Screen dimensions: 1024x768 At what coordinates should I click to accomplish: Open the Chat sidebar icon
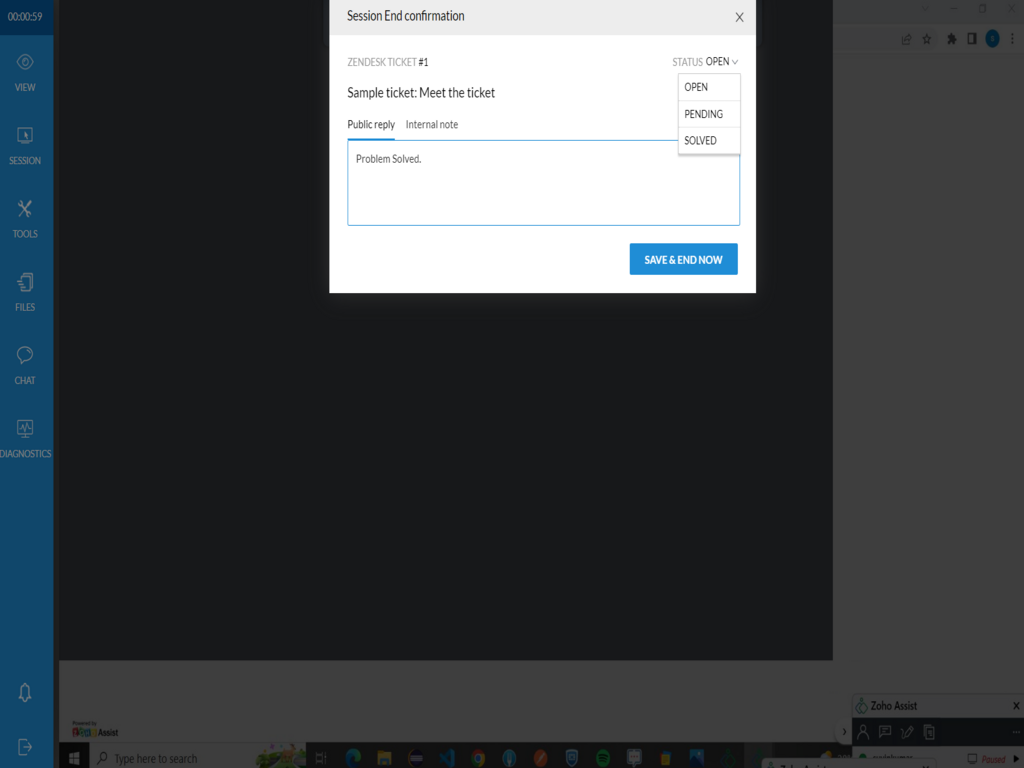(25, 364)
